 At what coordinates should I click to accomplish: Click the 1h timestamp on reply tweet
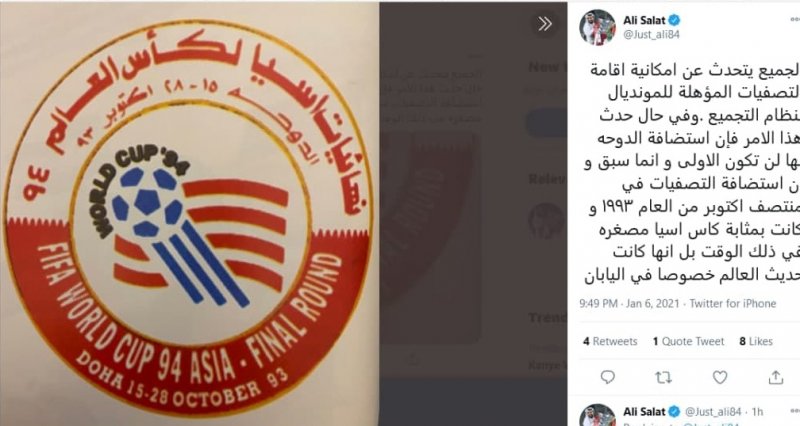(x=758, y=412)
